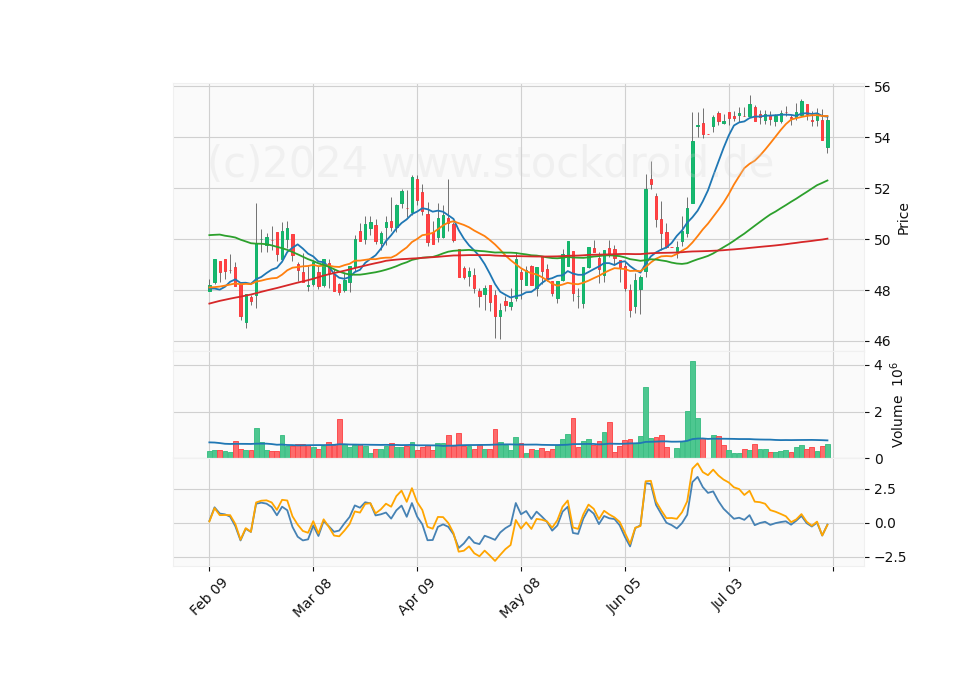Viewport: 960px width, 690px height.
Task: Click the Apr 09 date label
Action: pyautogui.click(x=416, y=596)
